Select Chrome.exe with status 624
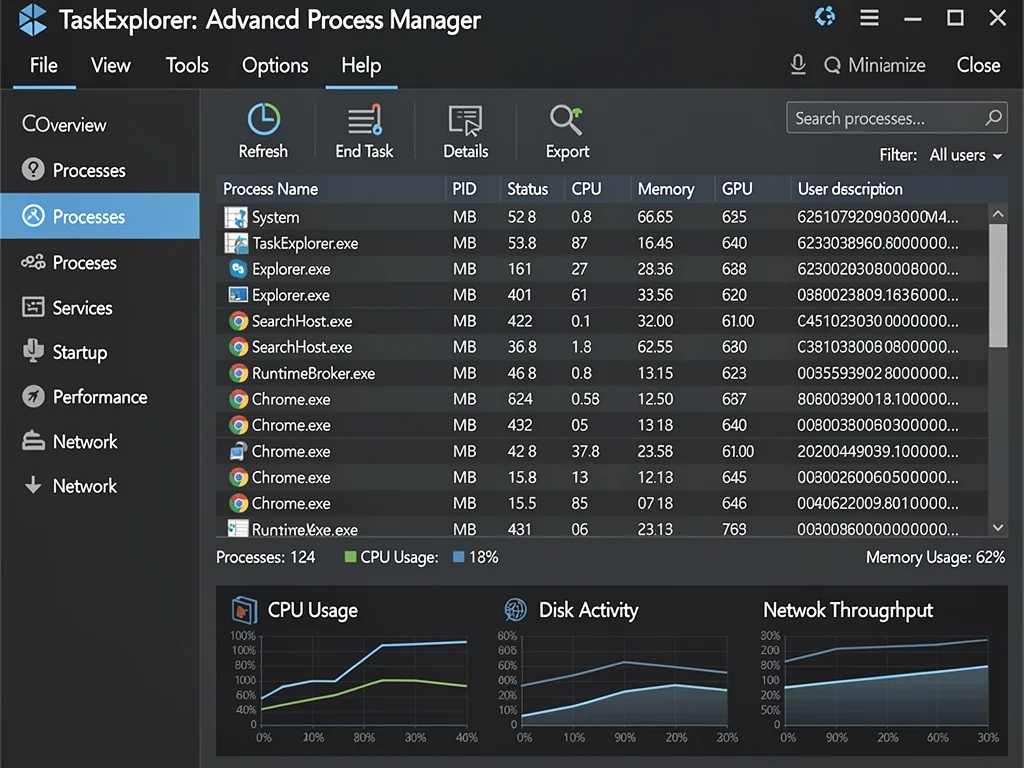Screen dimensions: 1024x768 291,399
